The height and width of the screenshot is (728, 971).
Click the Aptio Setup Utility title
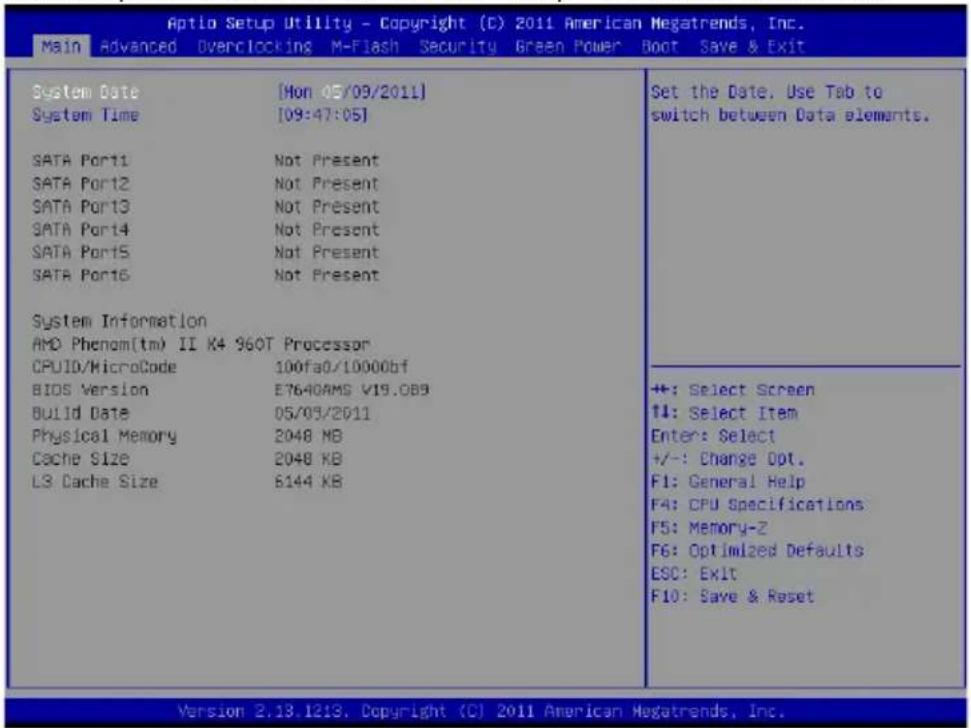coord(486,24)
